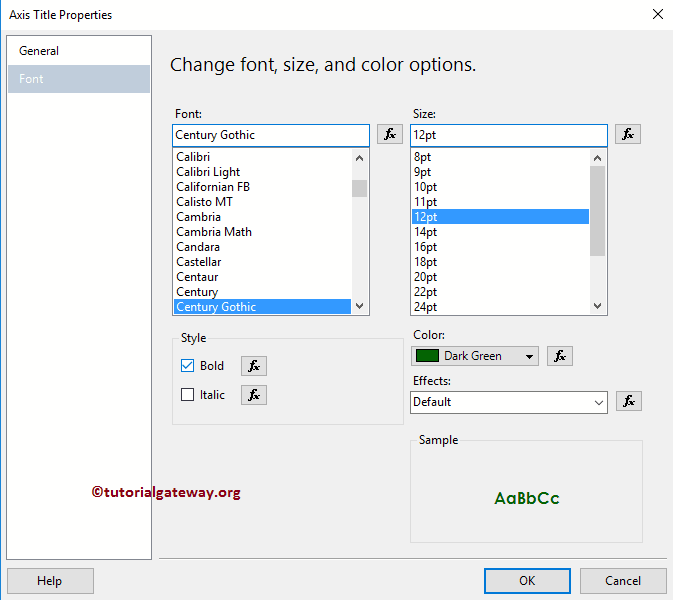Open expression editor for Bold style
Screen dimensions: 673x600
pos(254,366)
